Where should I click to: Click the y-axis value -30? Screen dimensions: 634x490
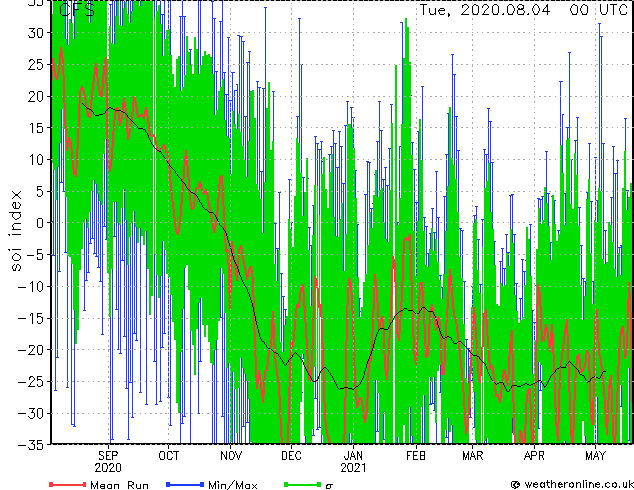31,413
